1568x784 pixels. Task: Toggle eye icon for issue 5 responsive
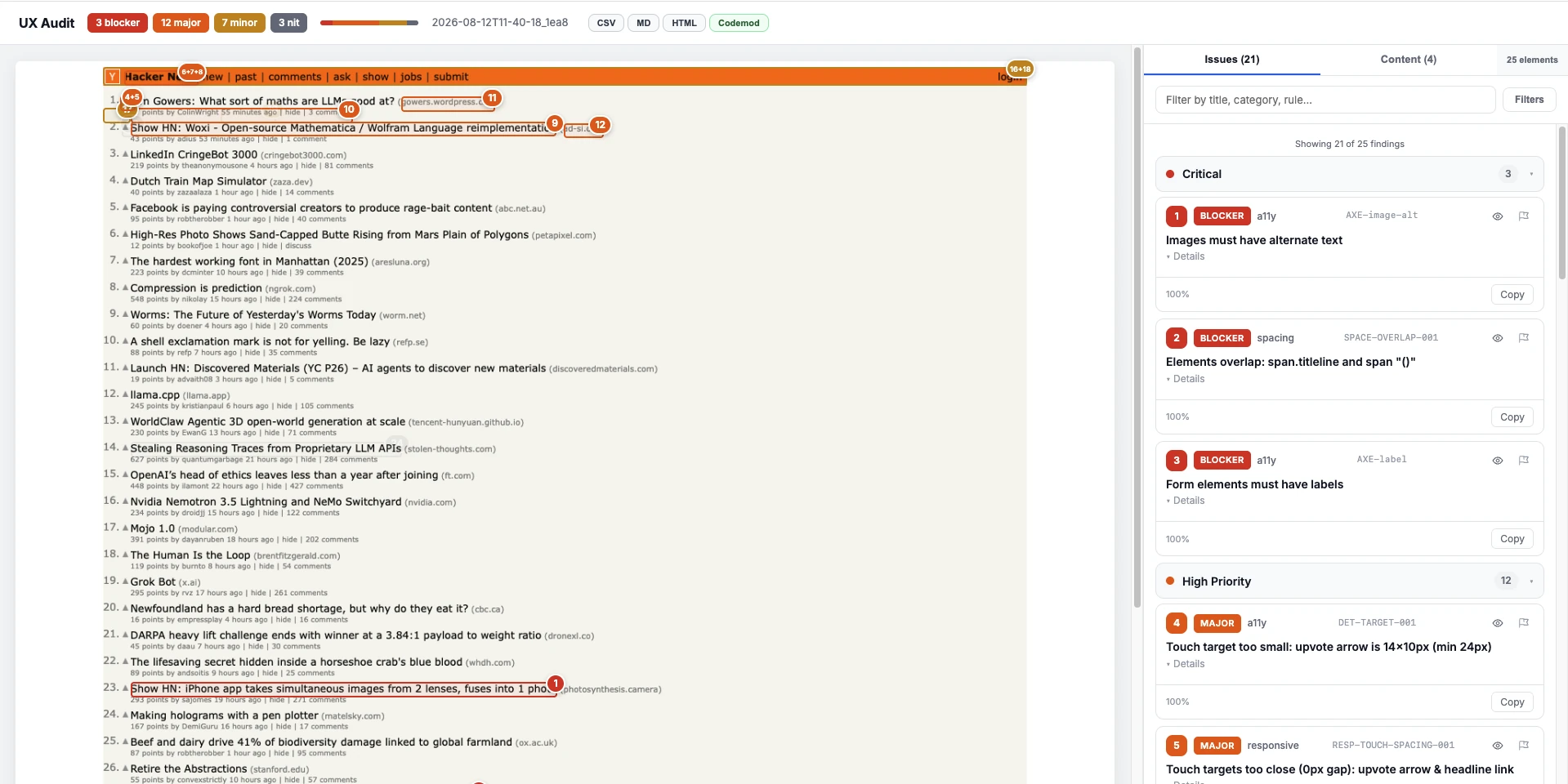[1497, 746]
